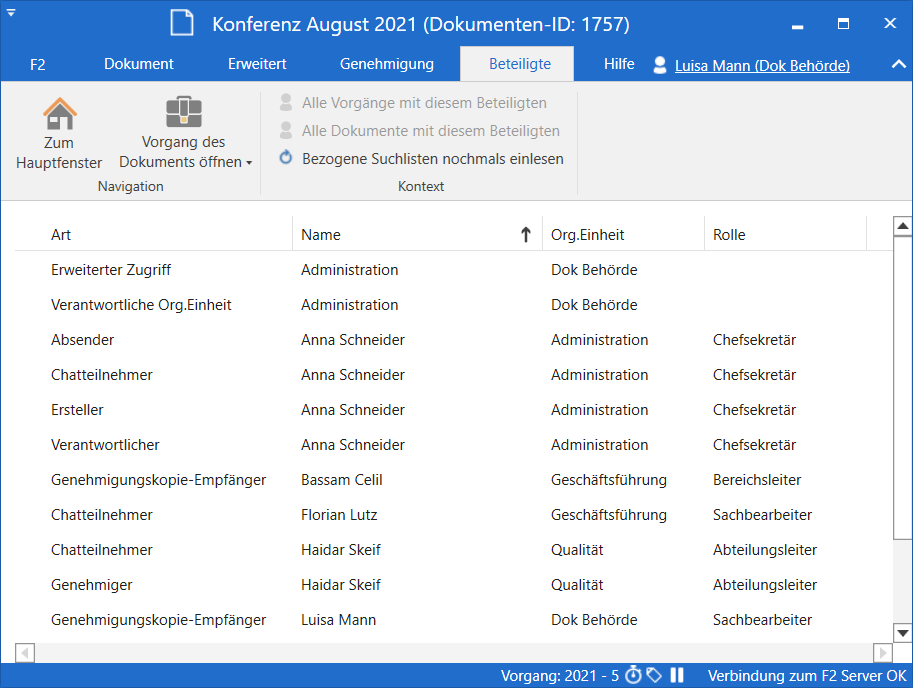Click the stopwatch icon in status bar
Viewport: 913px width, 688px height.
[633, 676]
